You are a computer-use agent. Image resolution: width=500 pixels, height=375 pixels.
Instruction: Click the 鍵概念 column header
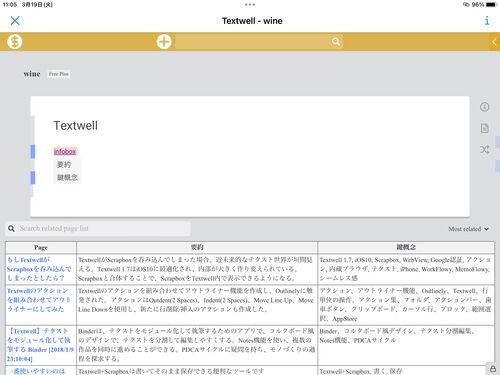406,247
